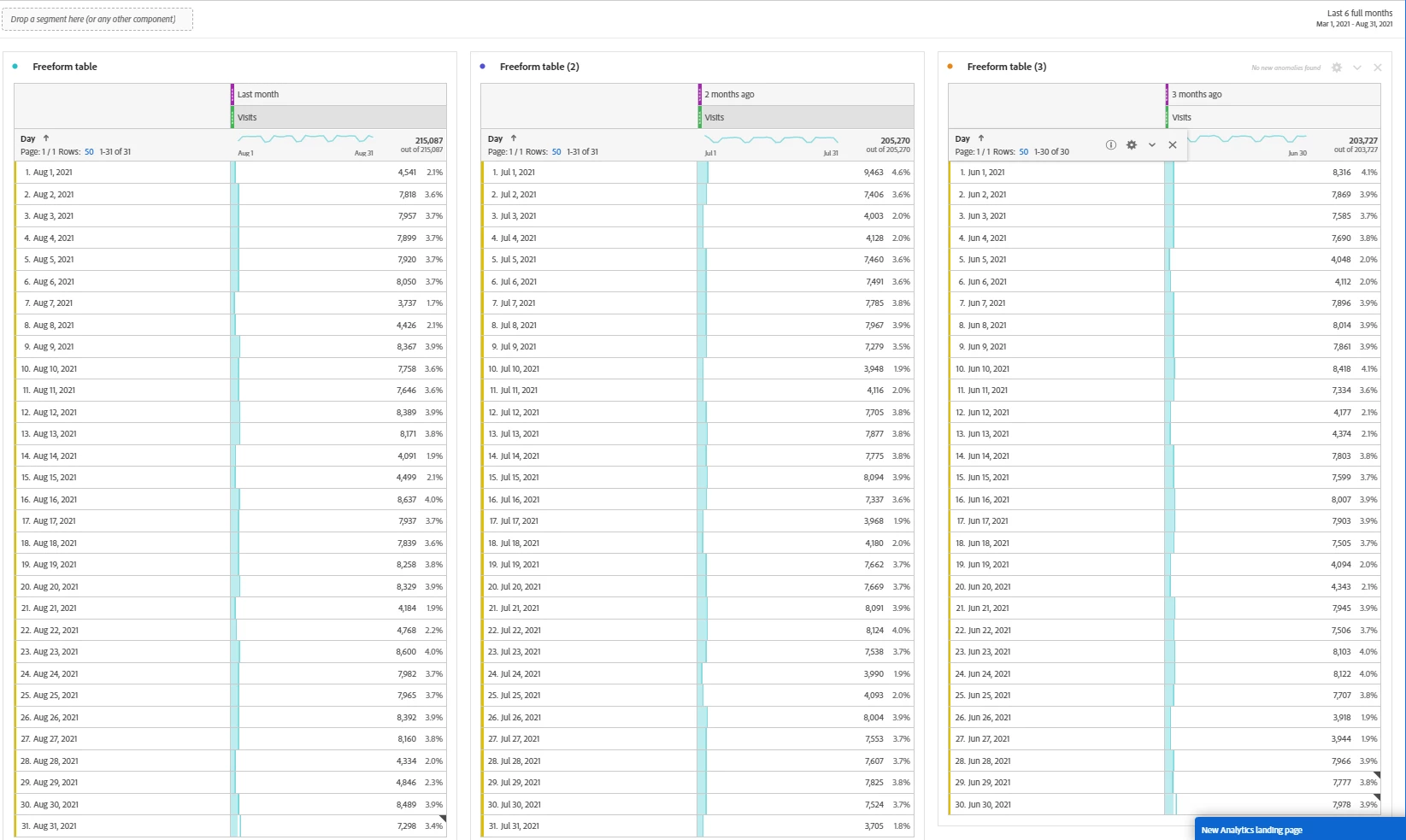Viewport: 1406px width, 840px height.
Task: Click the purple handle beside 3 months ago
Action: coord(1168,95)
